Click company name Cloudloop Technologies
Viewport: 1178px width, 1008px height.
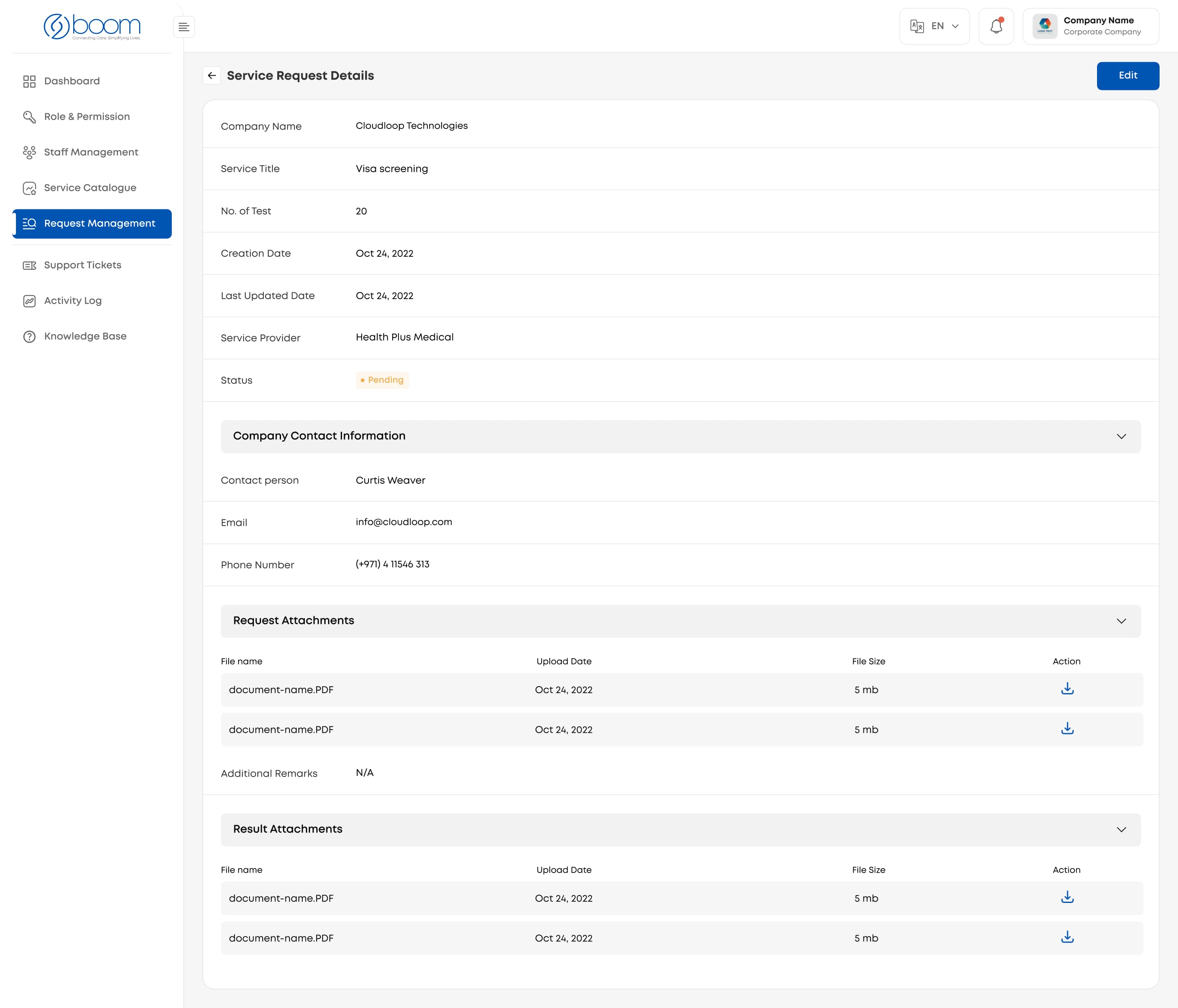(411, 126)
